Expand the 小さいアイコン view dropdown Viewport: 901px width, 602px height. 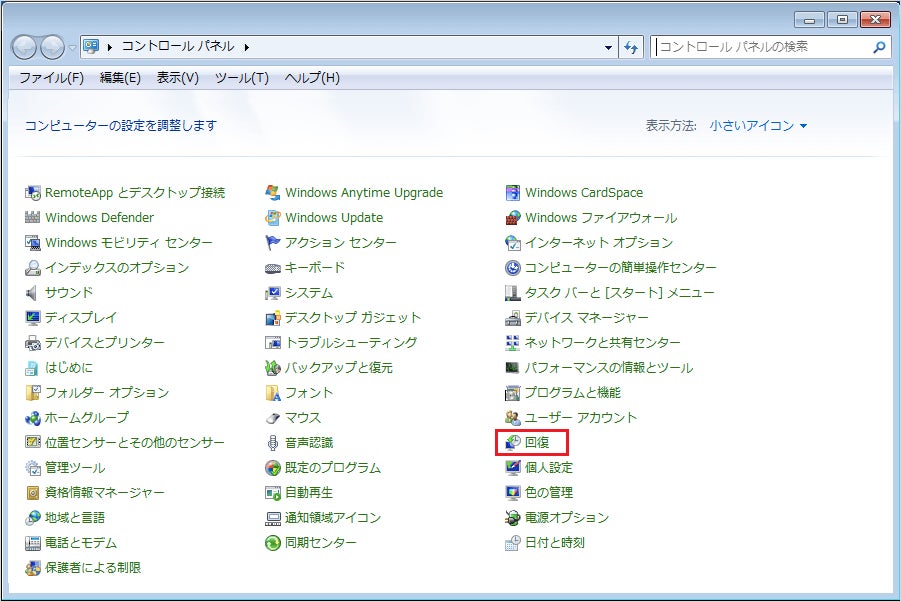[758, 126]
